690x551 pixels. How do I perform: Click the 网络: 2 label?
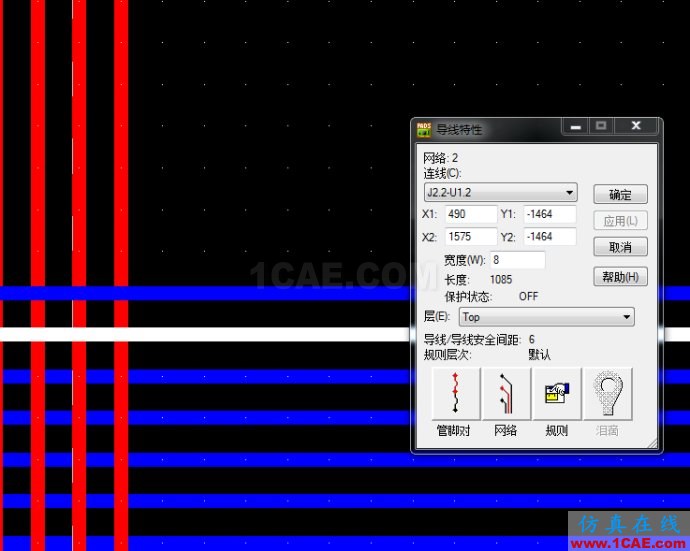coord(440,158)
